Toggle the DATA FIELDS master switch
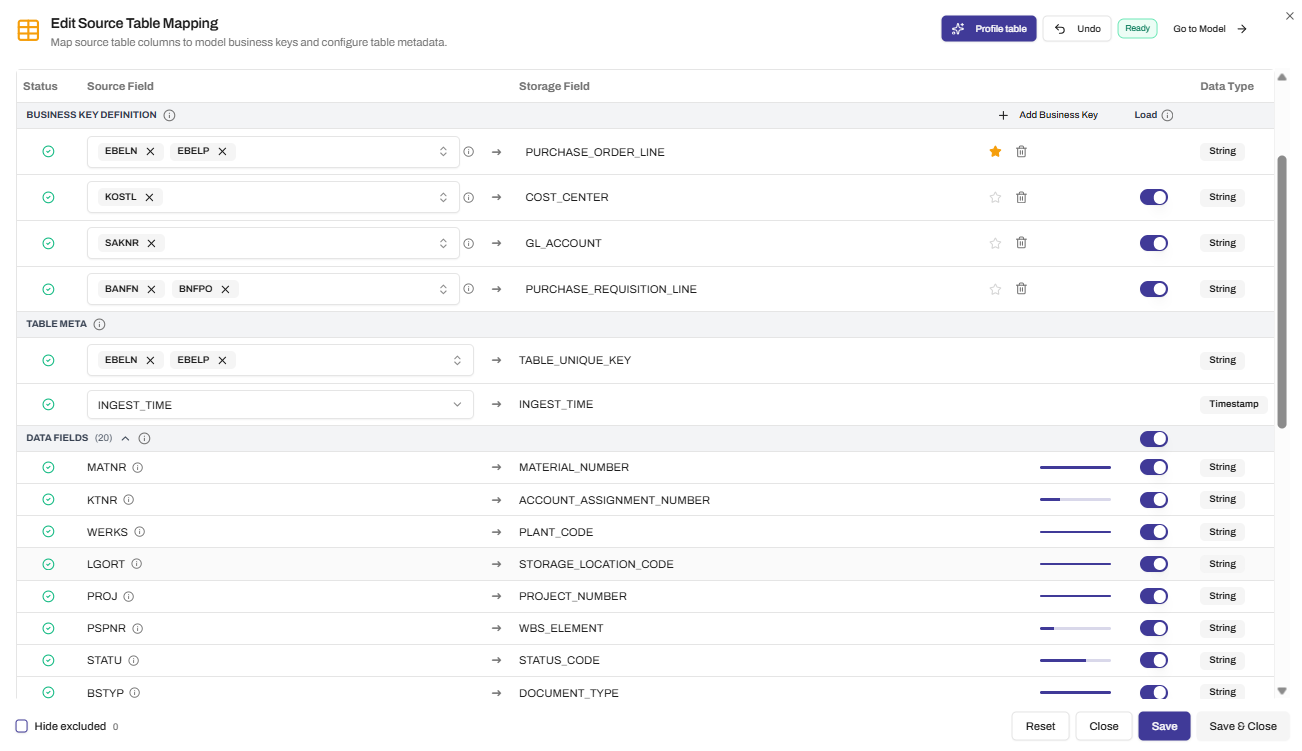Viewport: 1302px width, 751px height. [x=1153, y=438]
